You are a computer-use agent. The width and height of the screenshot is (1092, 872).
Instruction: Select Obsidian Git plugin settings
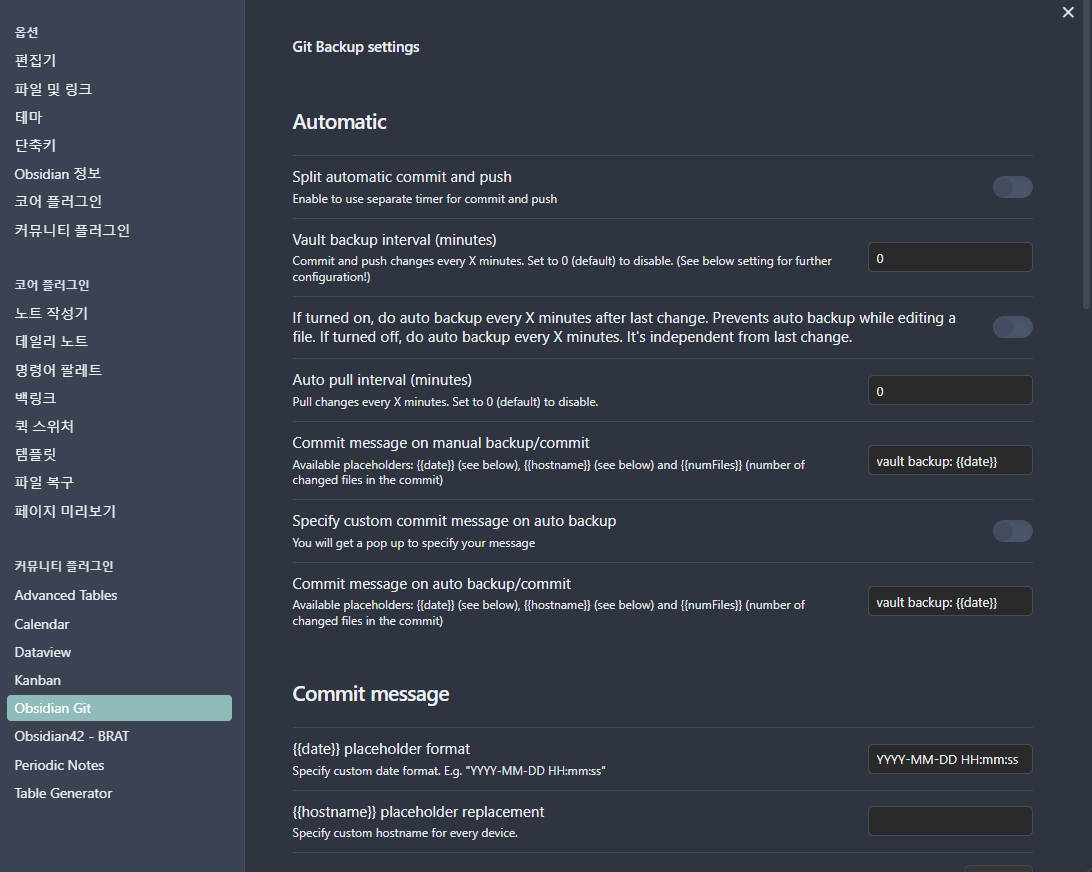pyautogui.click(x=119, y=708)
